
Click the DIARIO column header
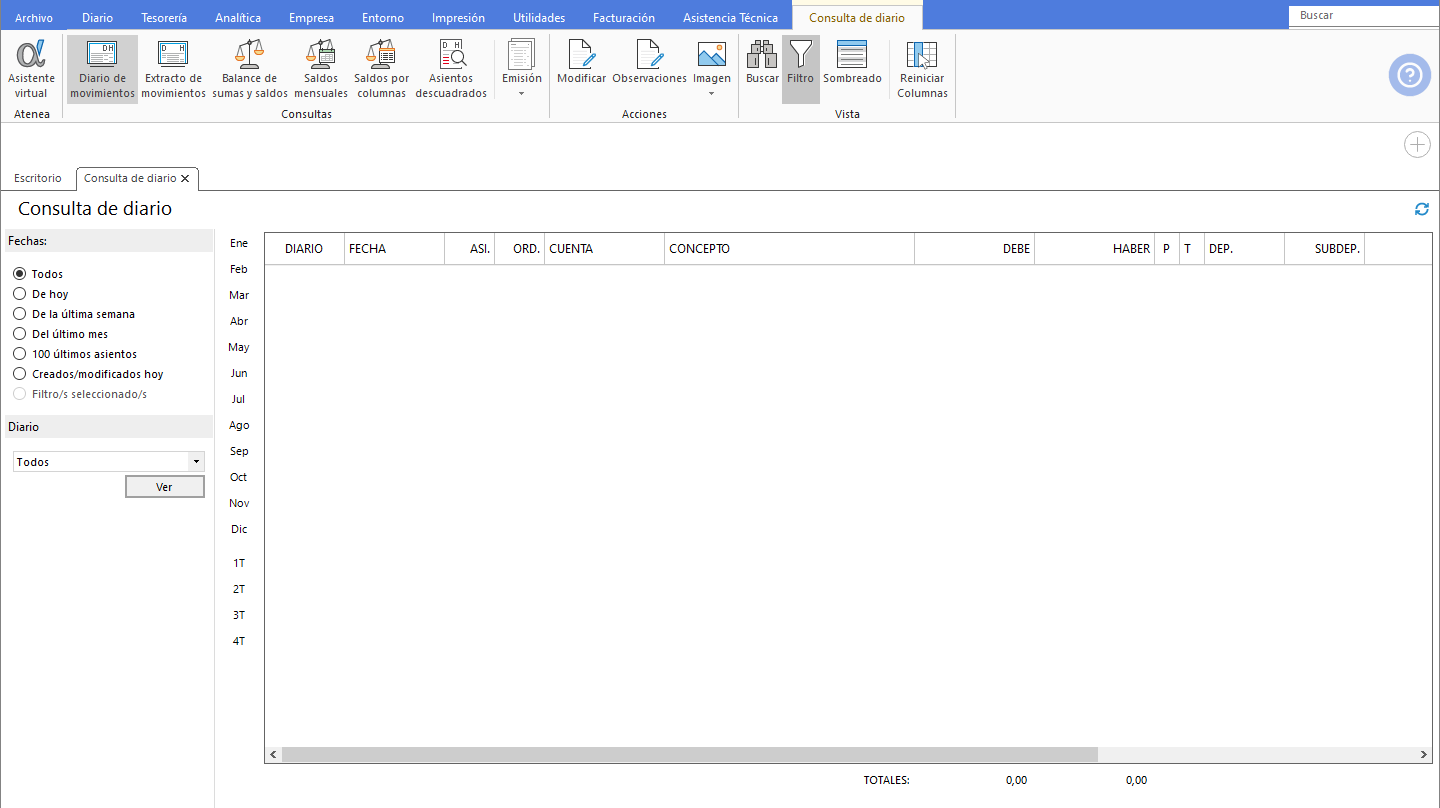pyautogui.click(x=304, y=249)
